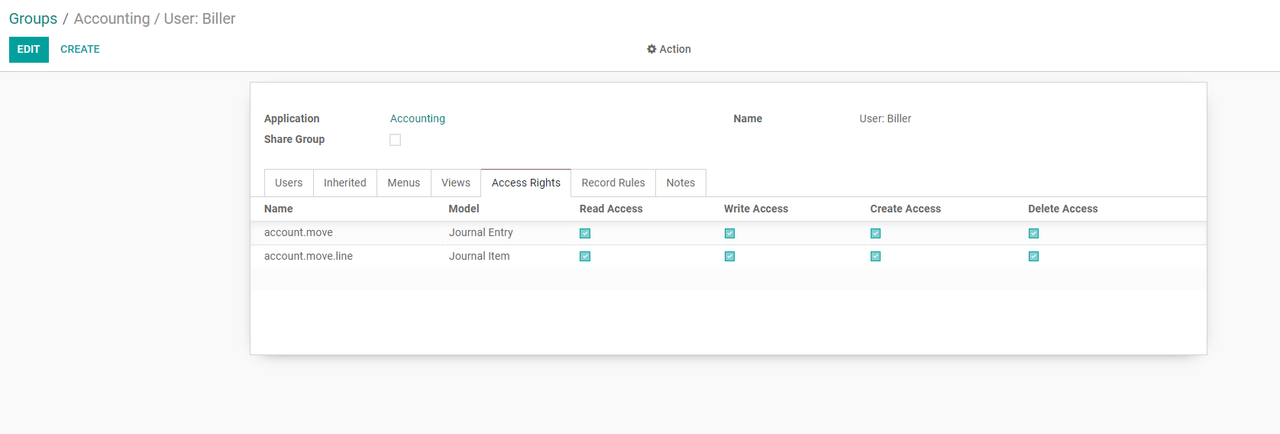Switch to the Record Rules tab

[x=613, y=183]
